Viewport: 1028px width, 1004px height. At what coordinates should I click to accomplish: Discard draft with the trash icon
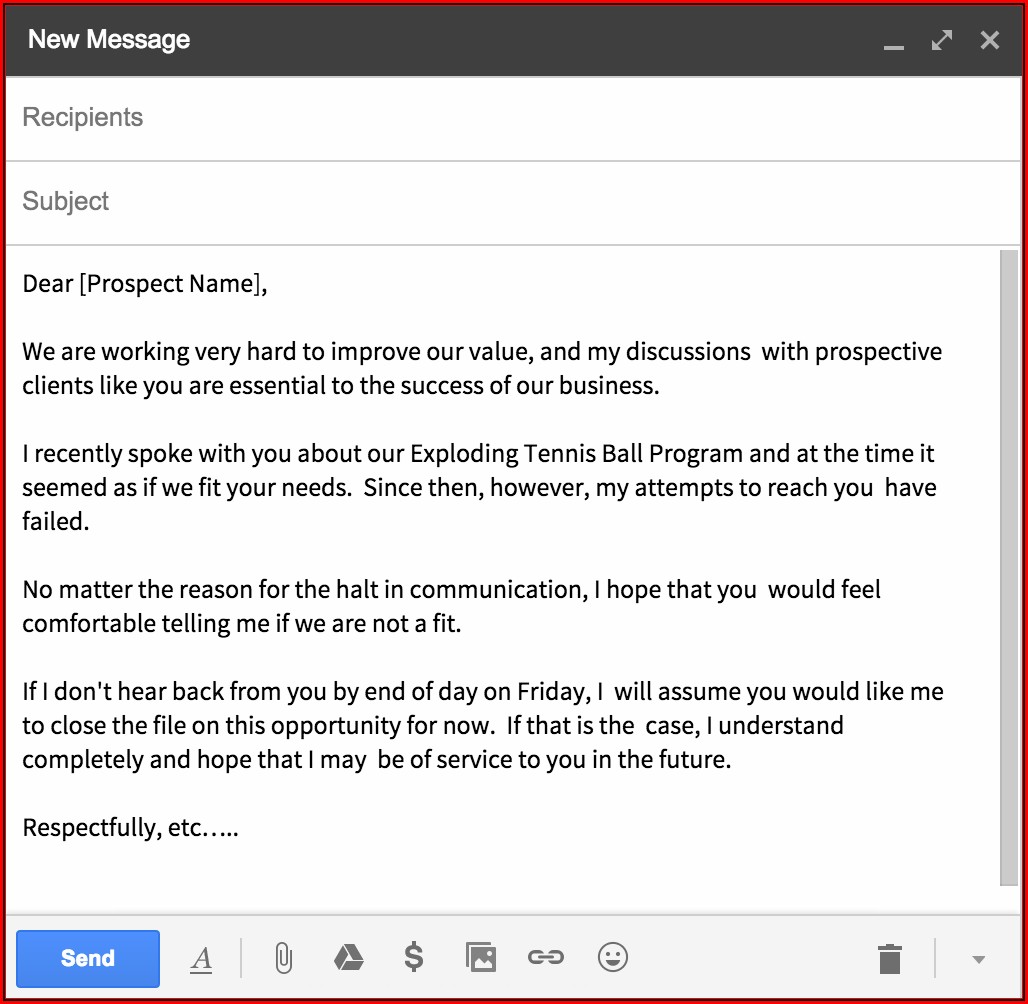[889, 958]
